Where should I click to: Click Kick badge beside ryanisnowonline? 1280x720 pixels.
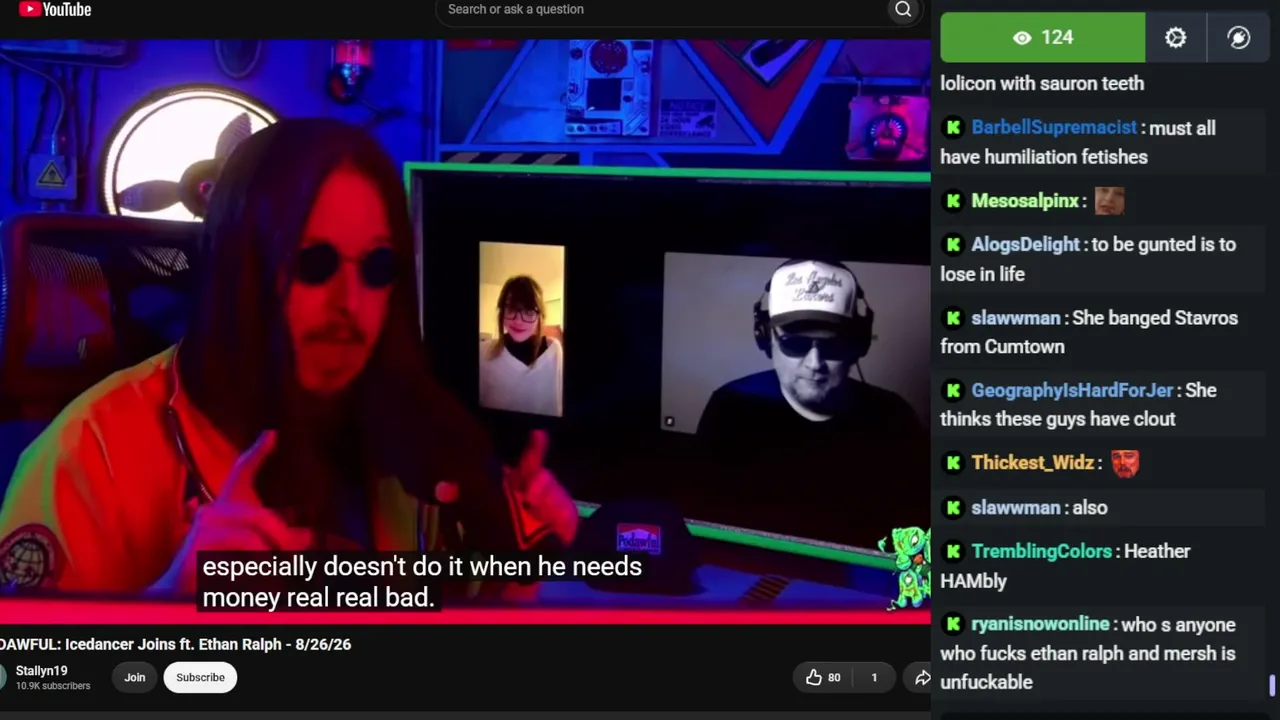tap(953, 624)
